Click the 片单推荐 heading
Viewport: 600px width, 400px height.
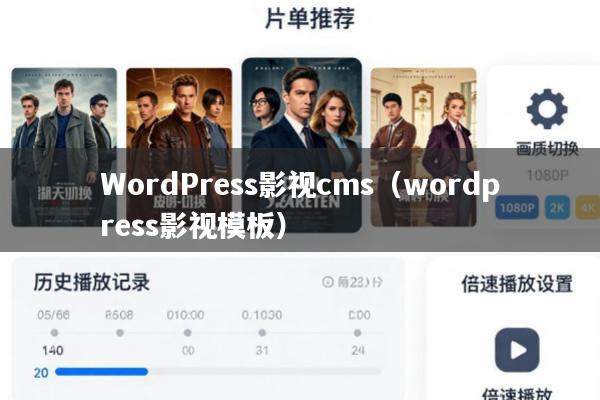click(310, 18)
